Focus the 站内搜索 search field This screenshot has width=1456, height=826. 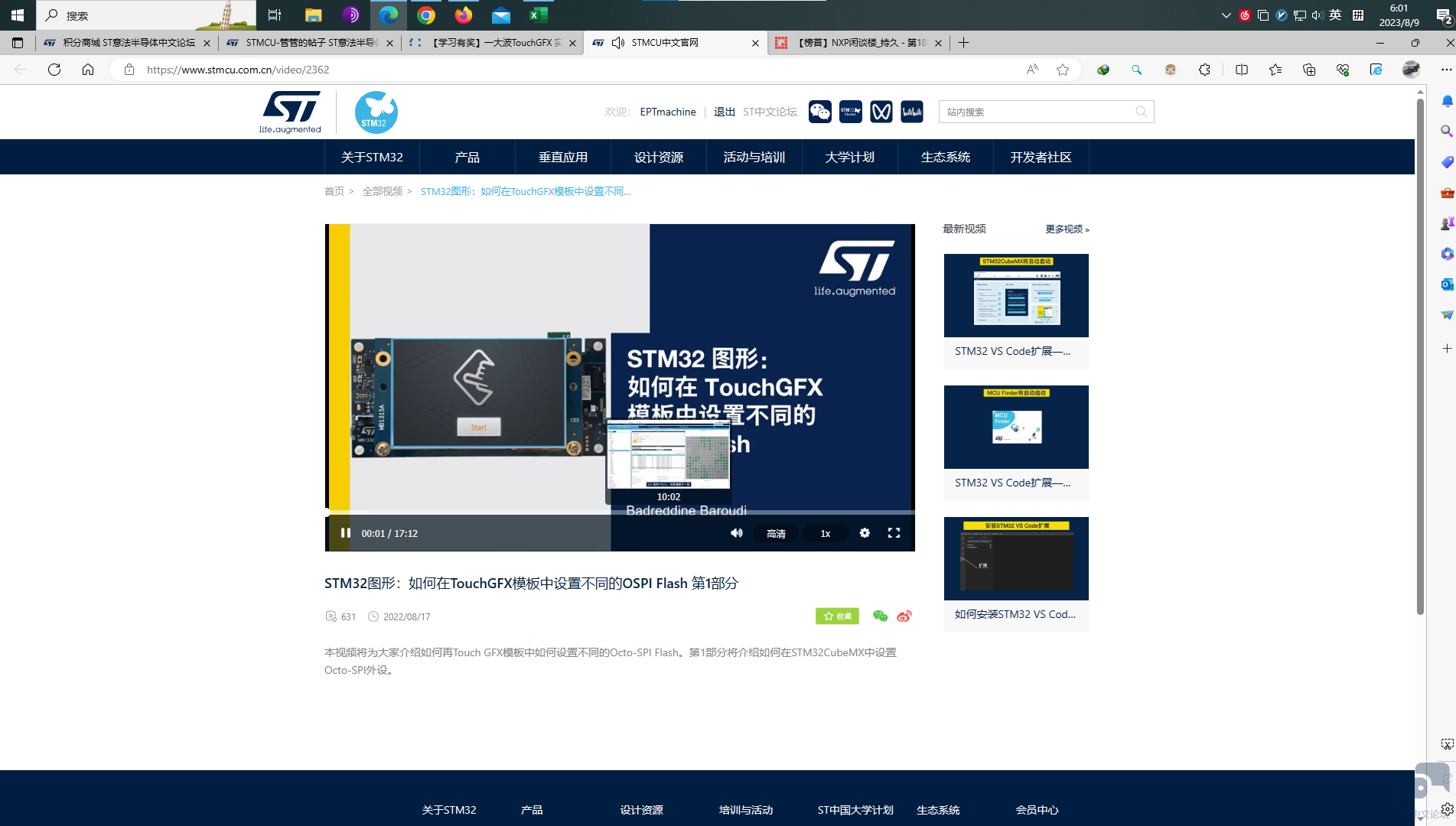pyautogui.click(x=1037, y=112)
